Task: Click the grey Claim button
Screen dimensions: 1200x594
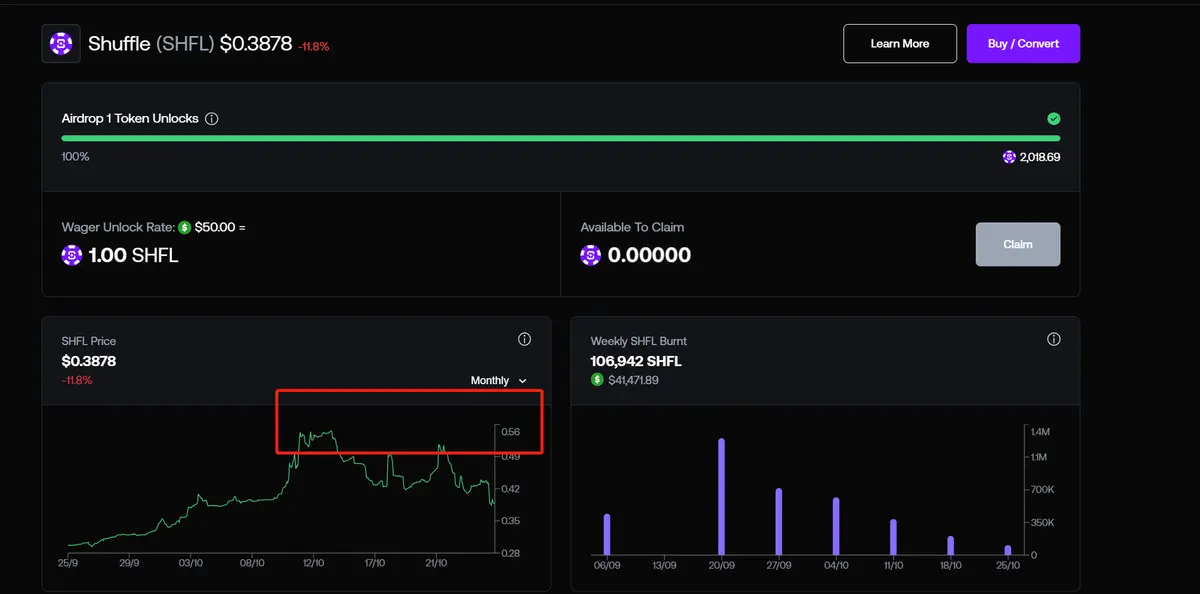Action: (x=1018, y=244)
